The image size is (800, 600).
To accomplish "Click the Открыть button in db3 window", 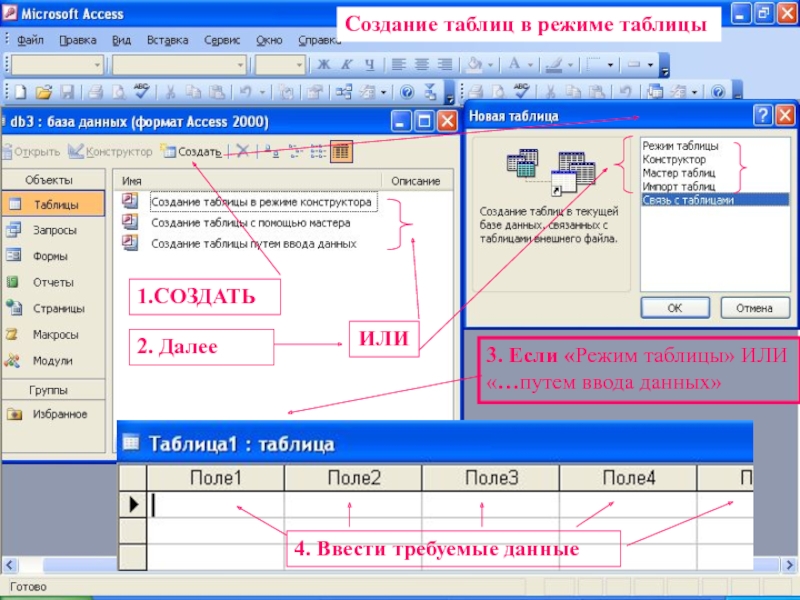I will 32,152.
